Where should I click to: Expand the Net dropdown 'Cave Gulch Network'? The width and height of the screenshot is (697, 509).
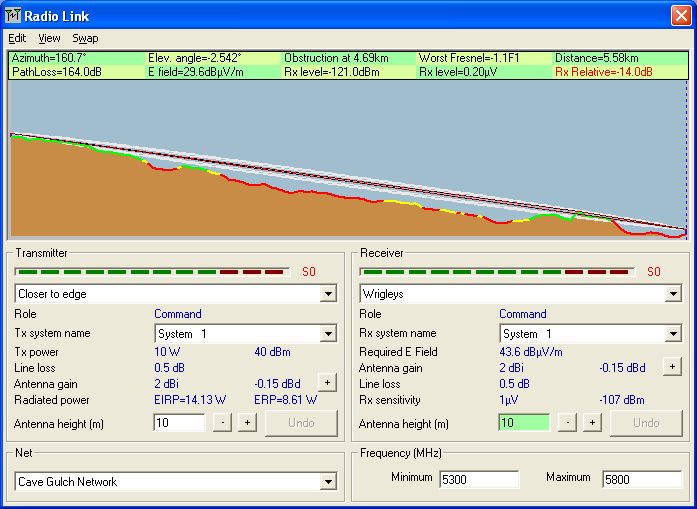tap(328, 482)
